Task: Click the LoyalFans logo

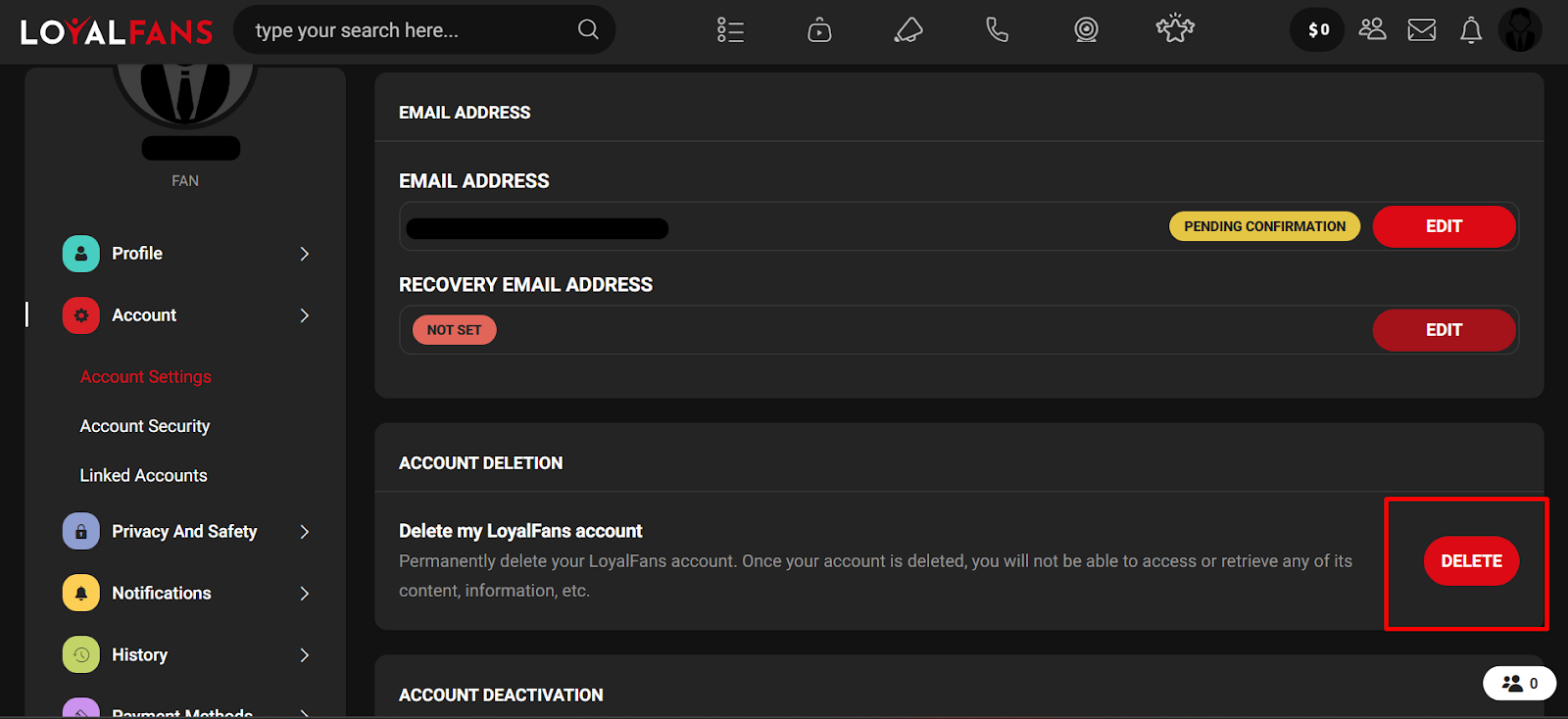Action: (117, 31)
